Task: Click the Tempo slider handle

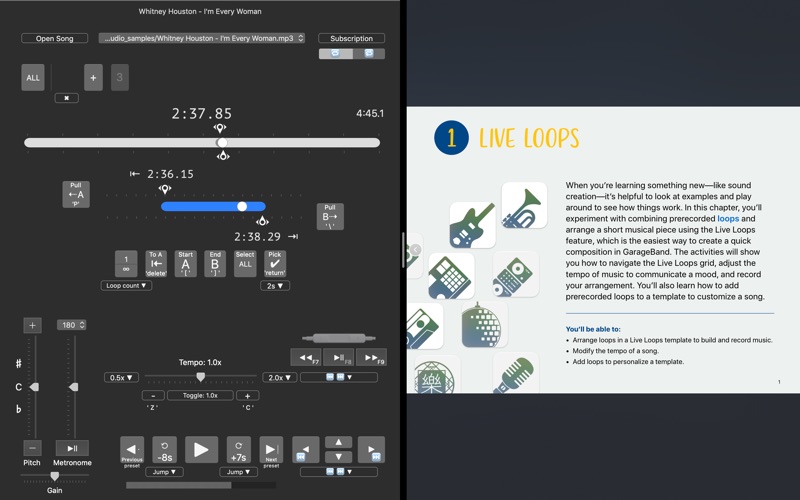Action: [201, 377]
